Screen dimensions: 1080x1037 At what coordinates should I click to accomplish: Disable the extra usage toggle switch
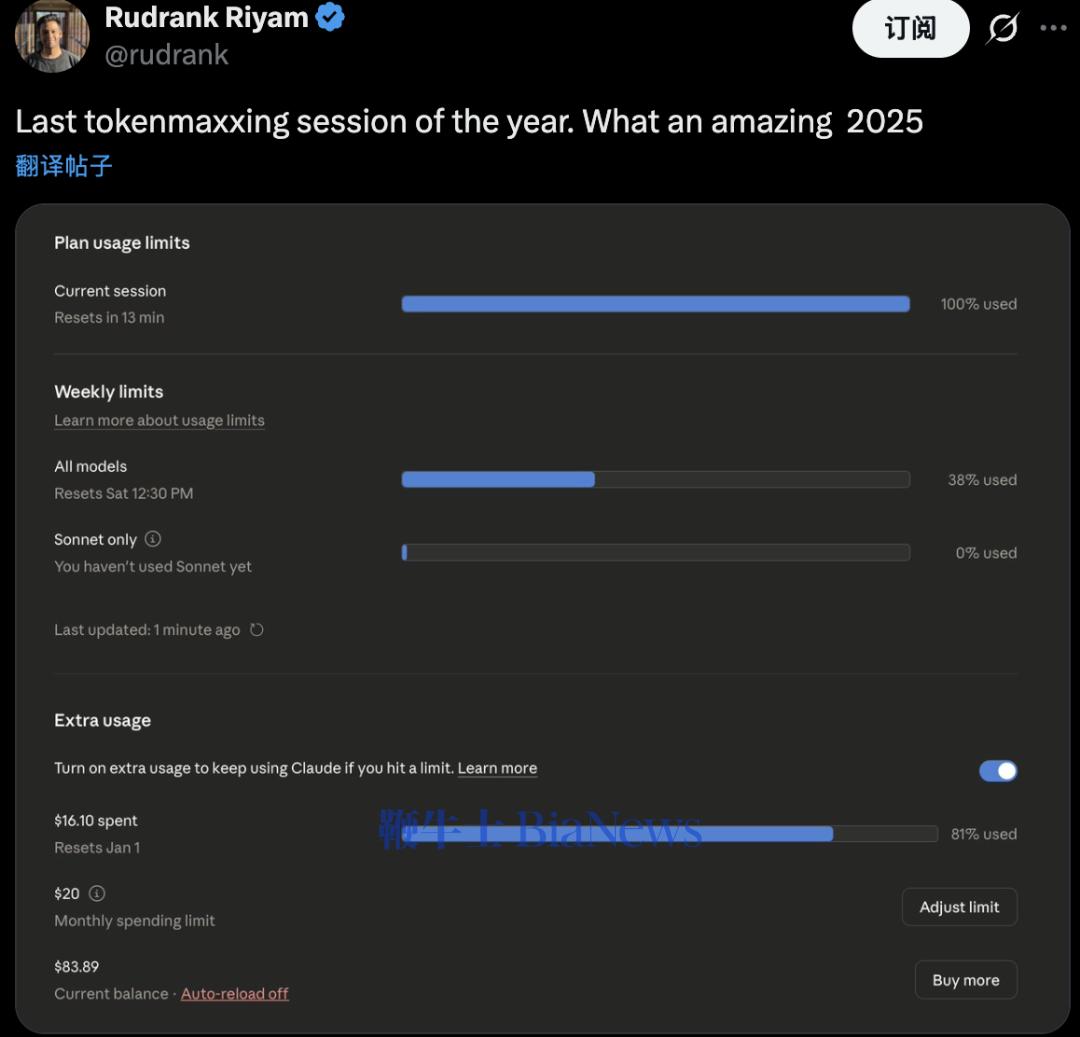(997, 770)
